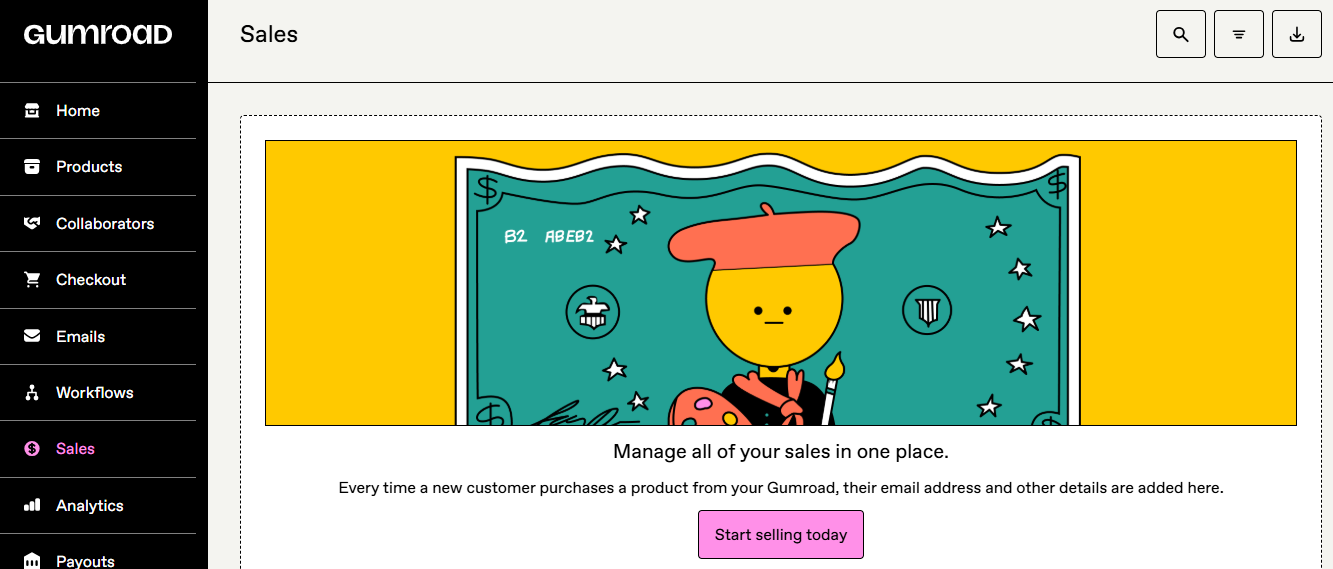
Task: Go to Products in sidebar
Action: 98,167
